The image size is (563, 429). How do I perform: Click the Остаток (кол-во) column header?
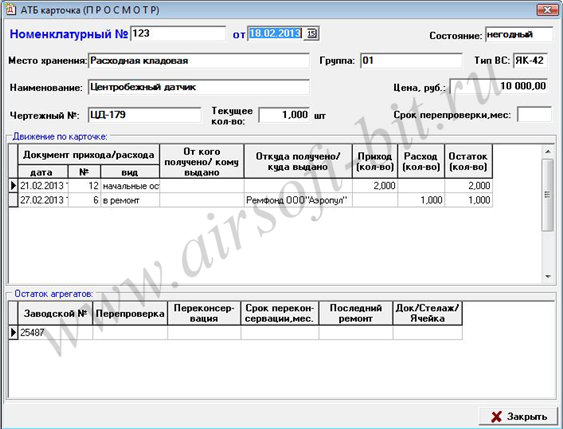coord(468,161)
